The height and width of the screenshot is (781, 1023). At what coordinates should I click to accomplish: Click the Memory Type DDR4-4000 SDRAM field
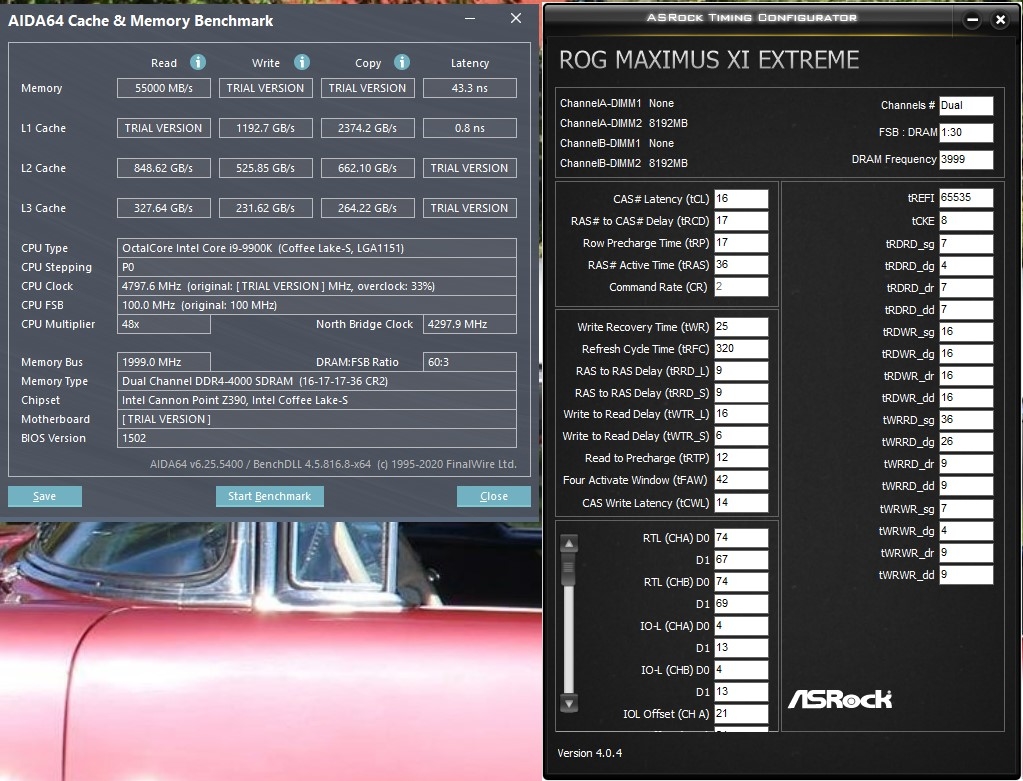tap(317, 381)
